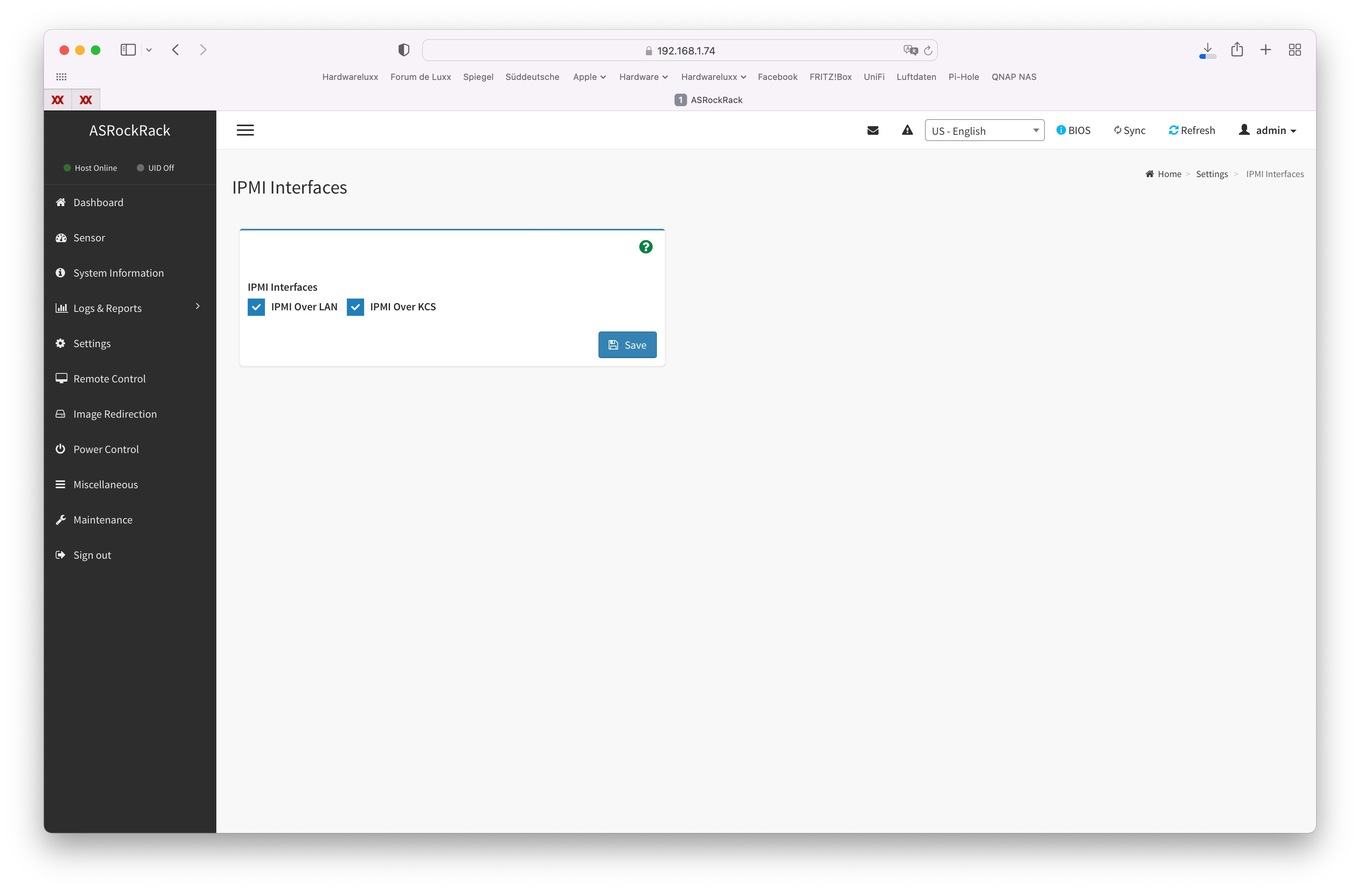Go to Settings via breadcrumb link
Viewport: 1360px width, 891px height.
[x=1211, y=174]
